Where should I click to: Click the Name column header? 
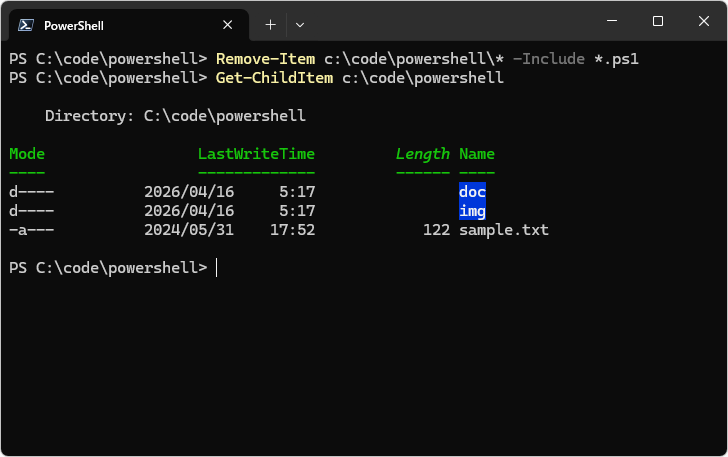tap(477, 154)
